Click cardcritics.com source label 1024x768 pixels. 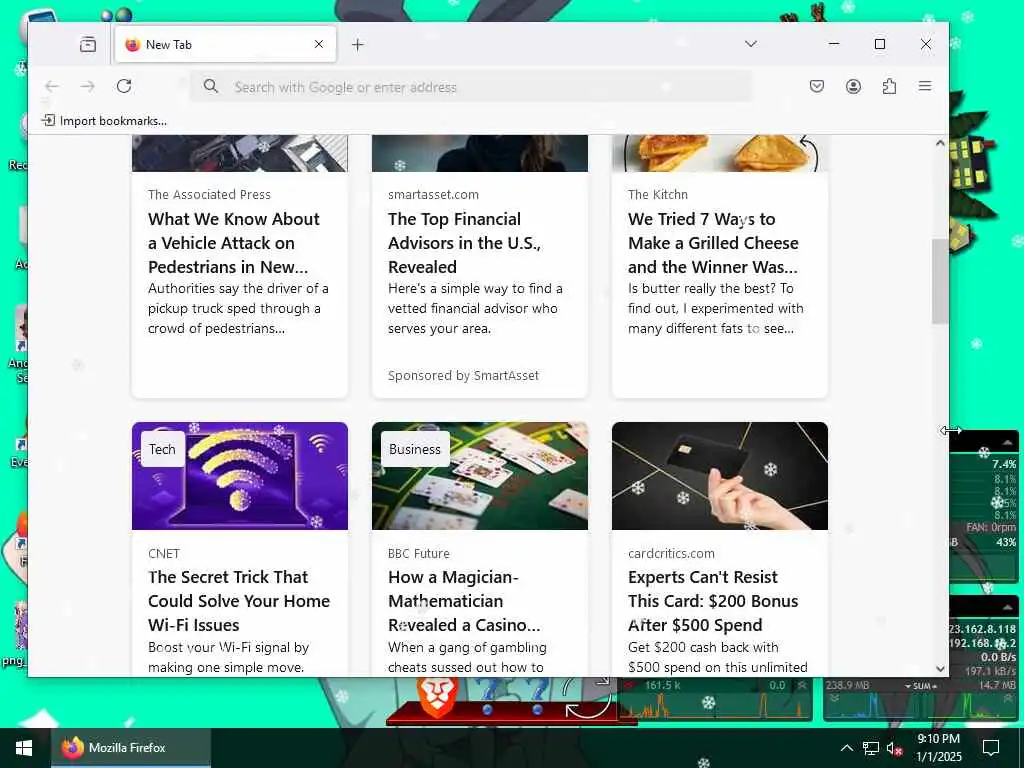(671, 554)
